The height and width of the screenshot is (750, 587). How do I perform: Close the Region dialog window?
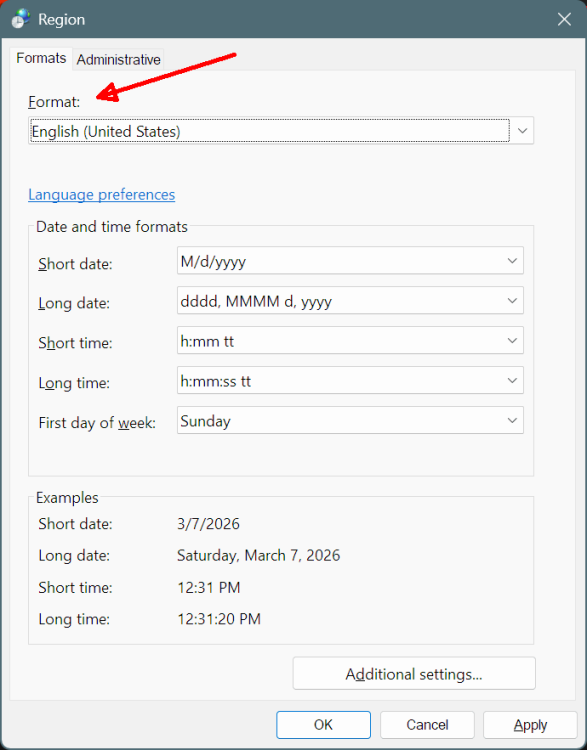point(564,19)
